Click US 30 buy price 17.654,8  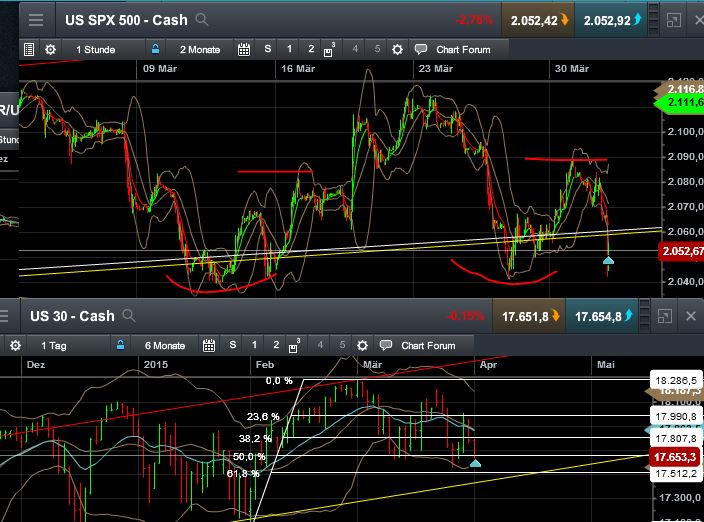[602, 316]
